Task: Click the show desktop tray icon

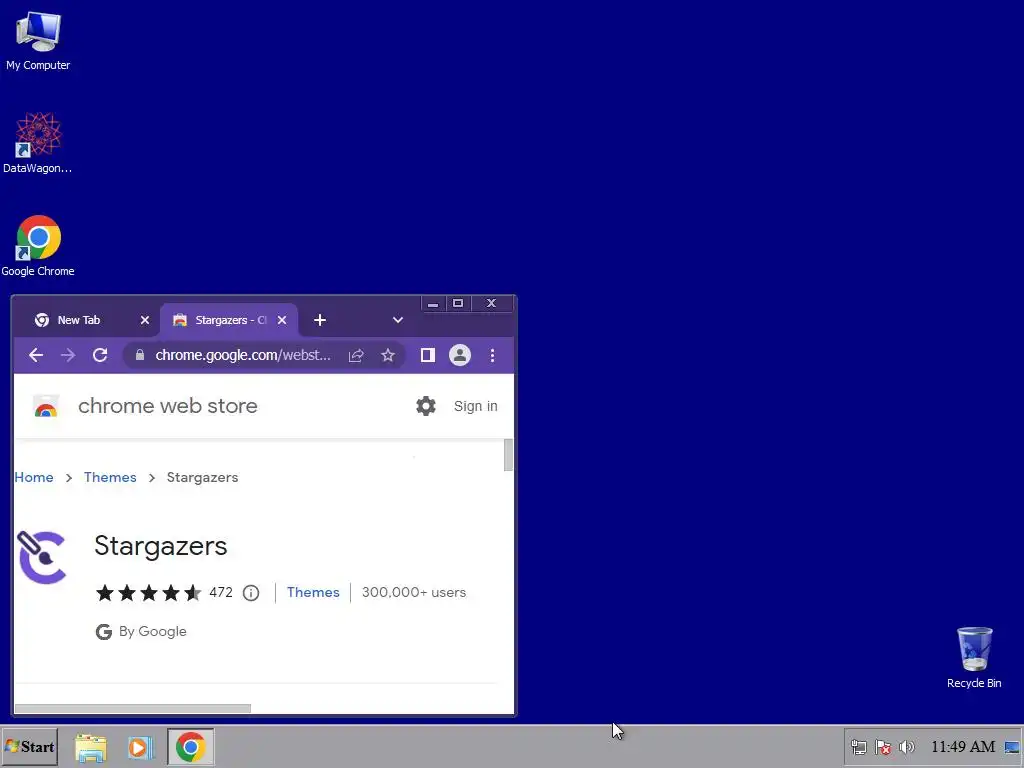Action: [x=1012, y=747]
